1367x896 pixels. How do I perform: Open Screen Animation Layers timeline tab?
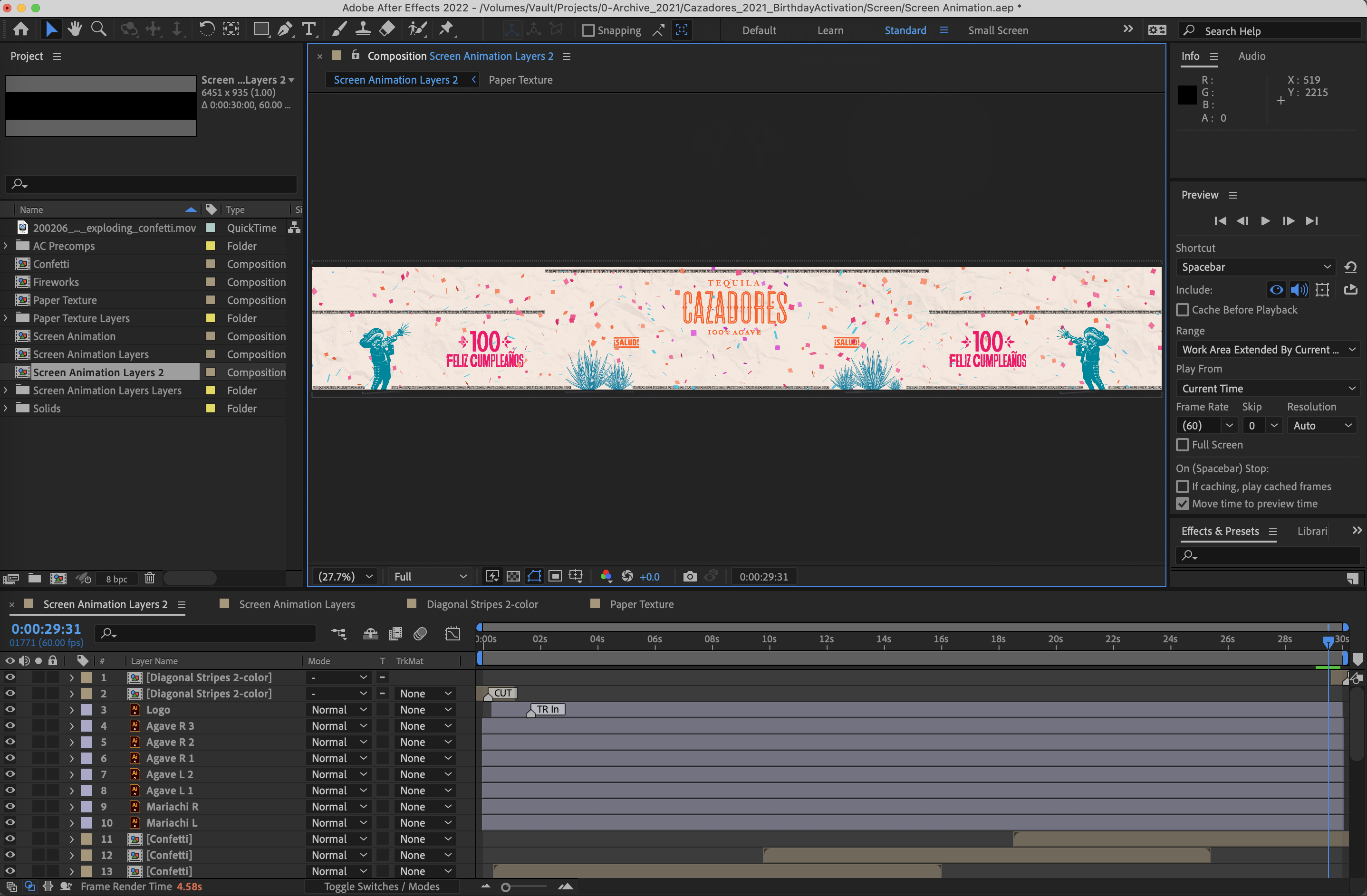(x=297, y=604)
